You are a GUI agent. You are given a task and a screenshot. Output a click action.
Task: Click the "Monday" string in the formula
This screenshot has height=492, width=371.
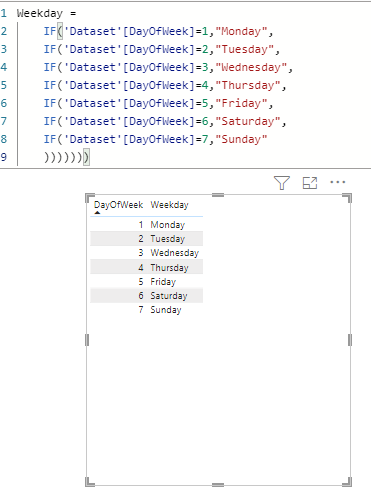pos(241,31)
